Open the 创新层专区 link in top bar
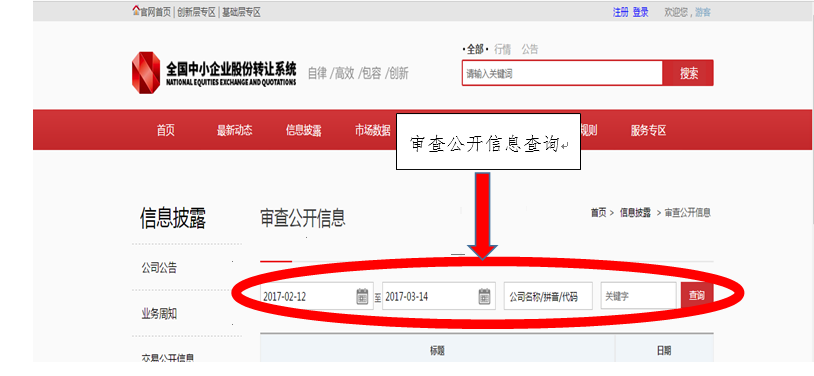This screenshot has height=376, width=814. [196, 12]
